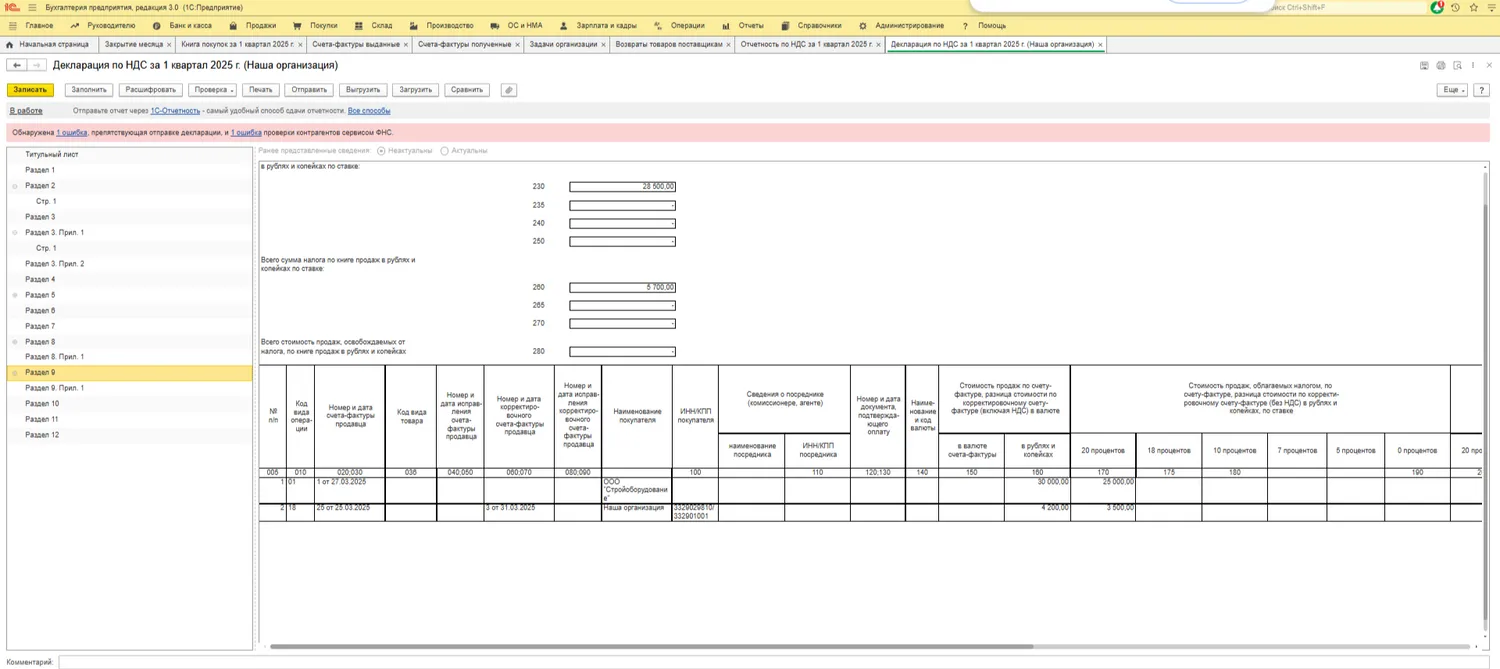Screen dimensions: 1500x669
Task: Select the Актуальны radio button
Action: [x=444, y=151]
